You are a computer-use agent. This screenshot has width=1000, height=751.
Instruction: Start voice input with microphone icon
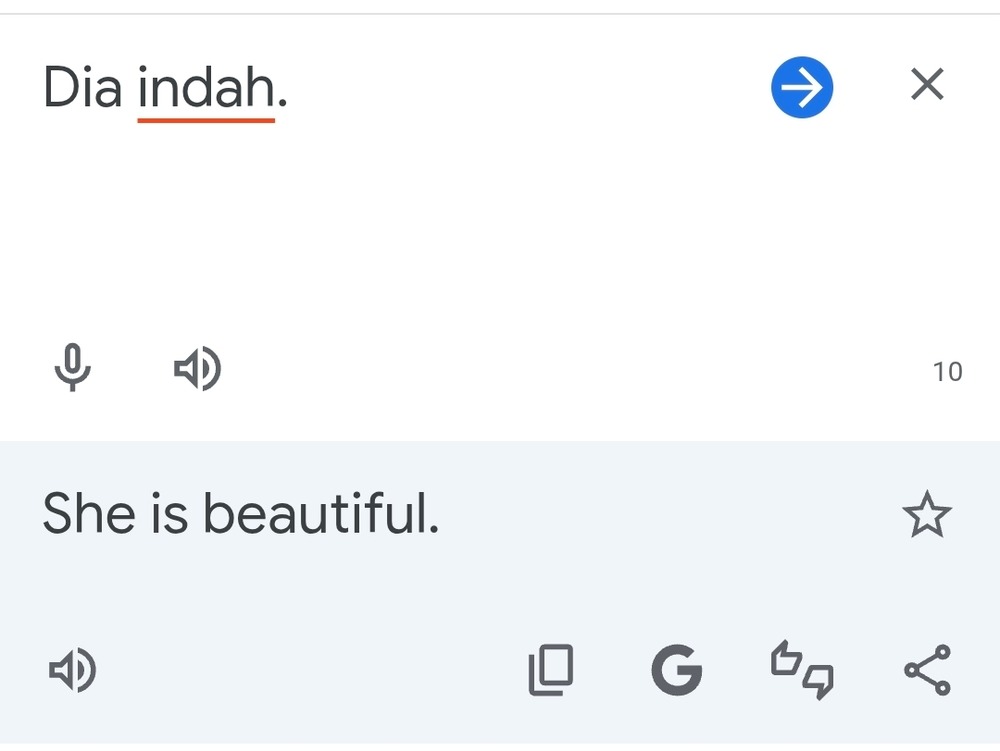[x=72, y=368]
